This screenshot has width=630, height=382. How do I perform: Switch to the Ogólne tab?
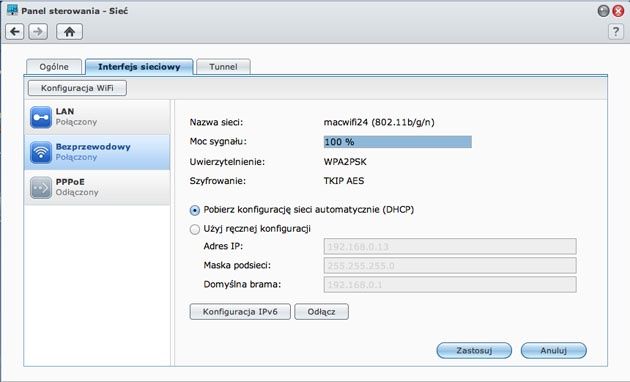54,67
